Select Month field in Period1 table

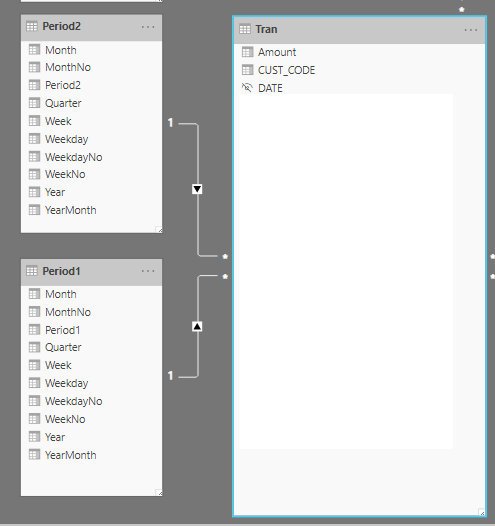61,294
